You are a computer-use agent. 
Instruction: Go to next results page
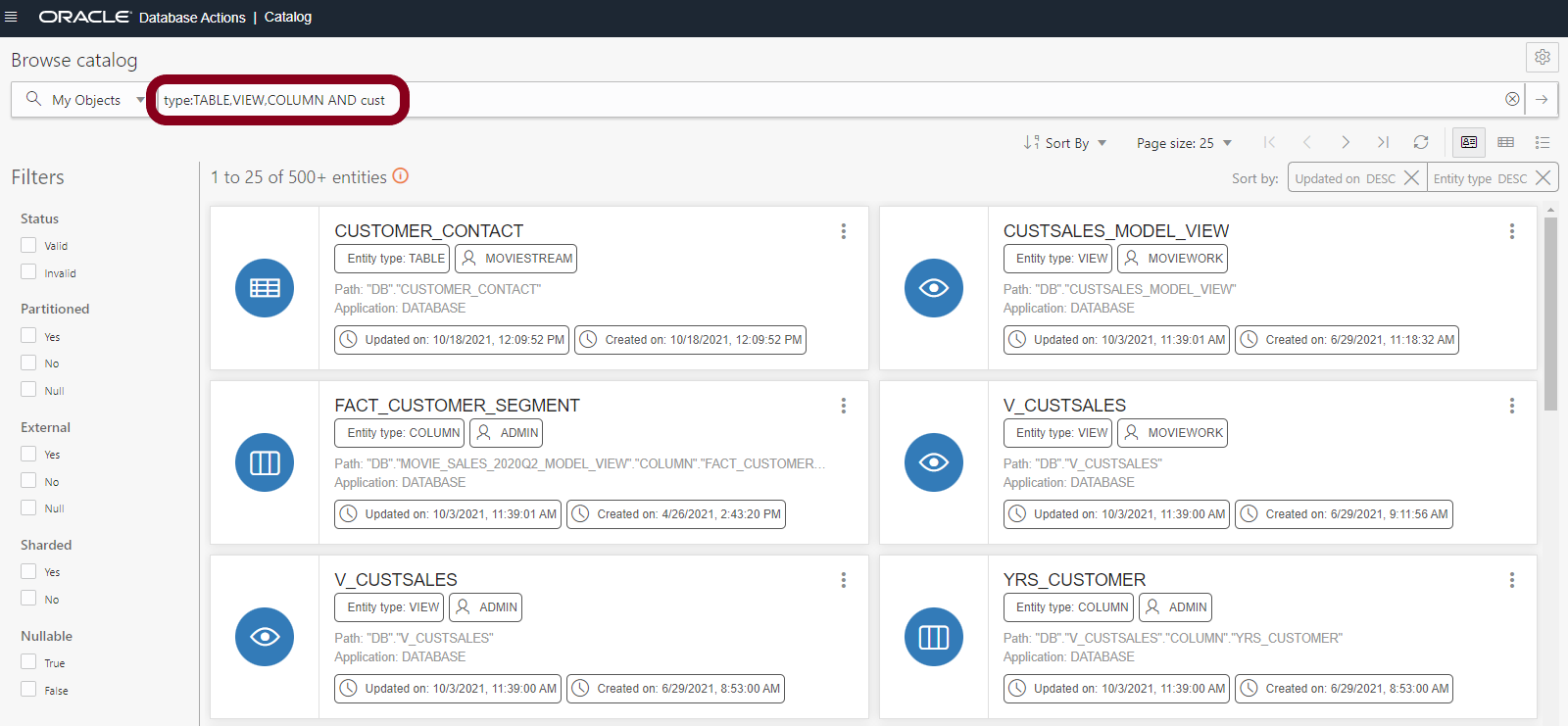pyautogui.click(x=1345, y=142)
